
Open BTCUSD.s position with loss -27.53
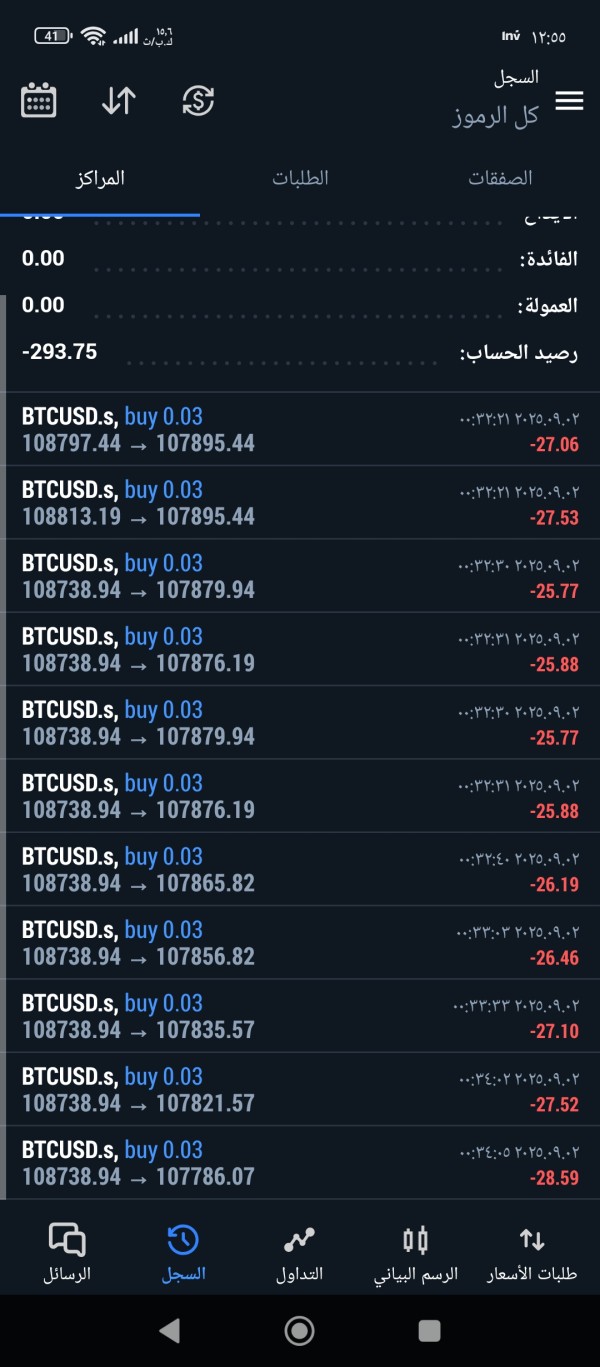point(300,503)
